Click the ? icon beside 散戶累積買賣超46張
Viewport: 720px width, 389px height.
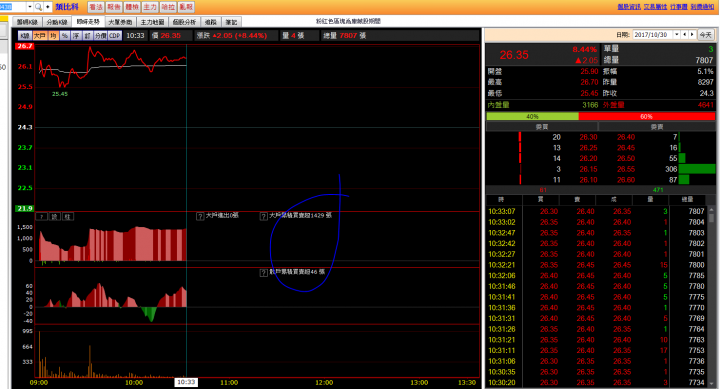(x=264, y=273)
